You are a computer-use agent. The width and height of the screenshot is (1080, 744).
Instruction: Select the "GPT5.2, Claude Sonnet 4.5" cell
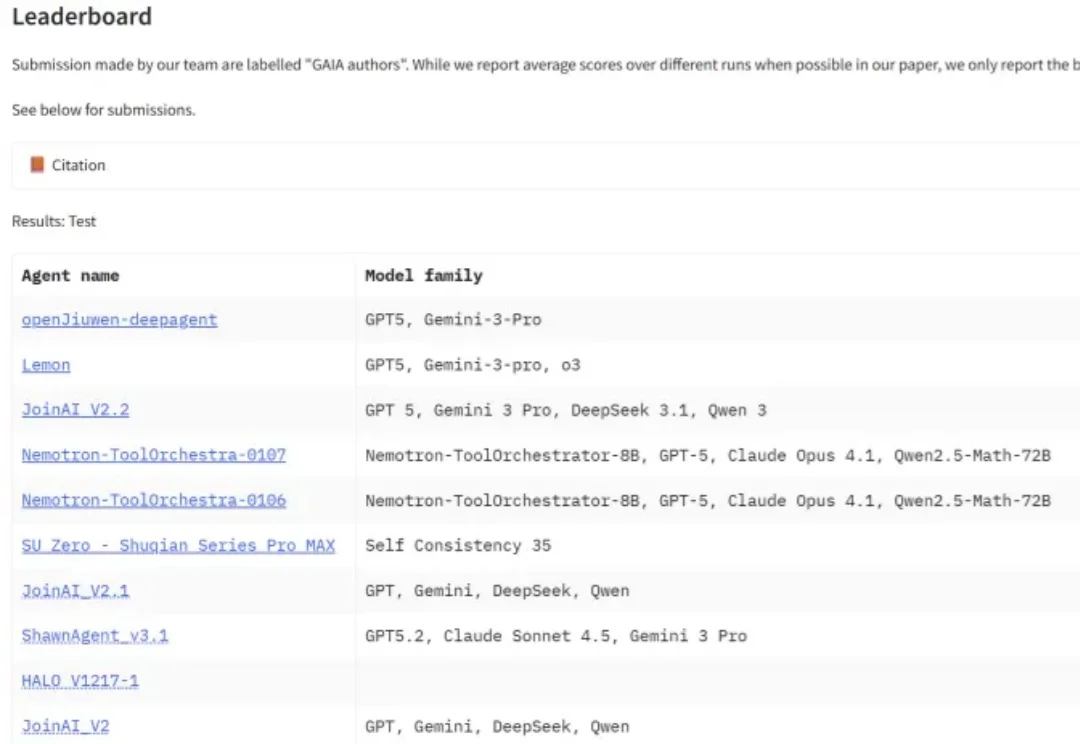(555, 636)
